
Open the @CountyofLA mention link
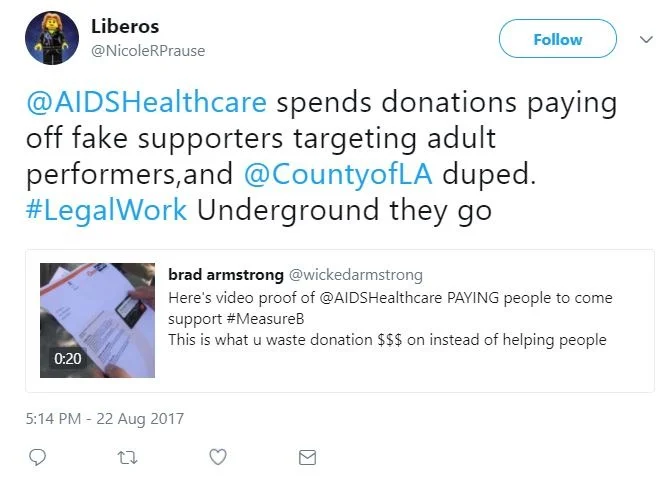tap(338, 174)
